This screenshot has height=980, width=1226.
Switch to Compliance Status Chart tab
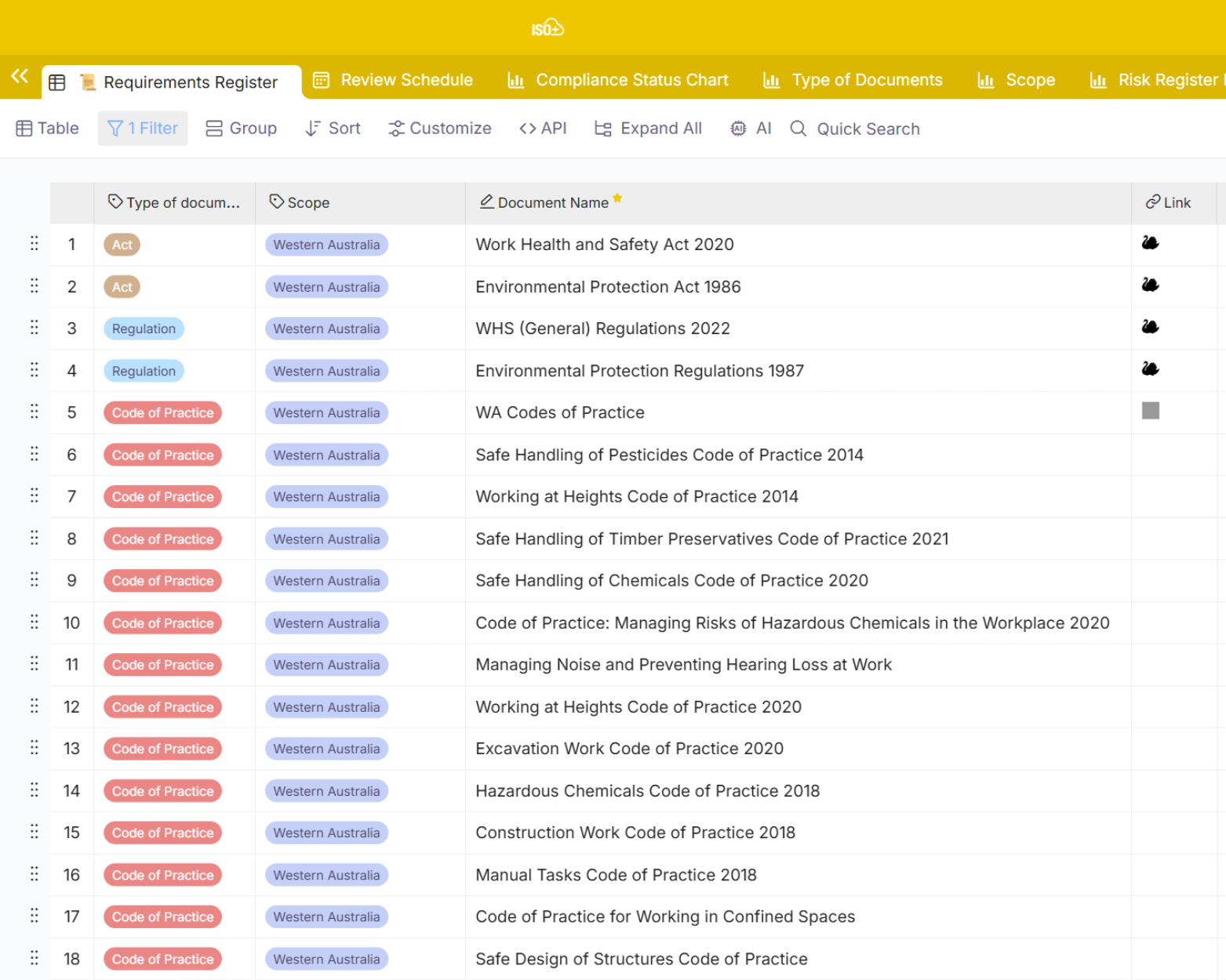pyautogui.click(x=618, y=81)
